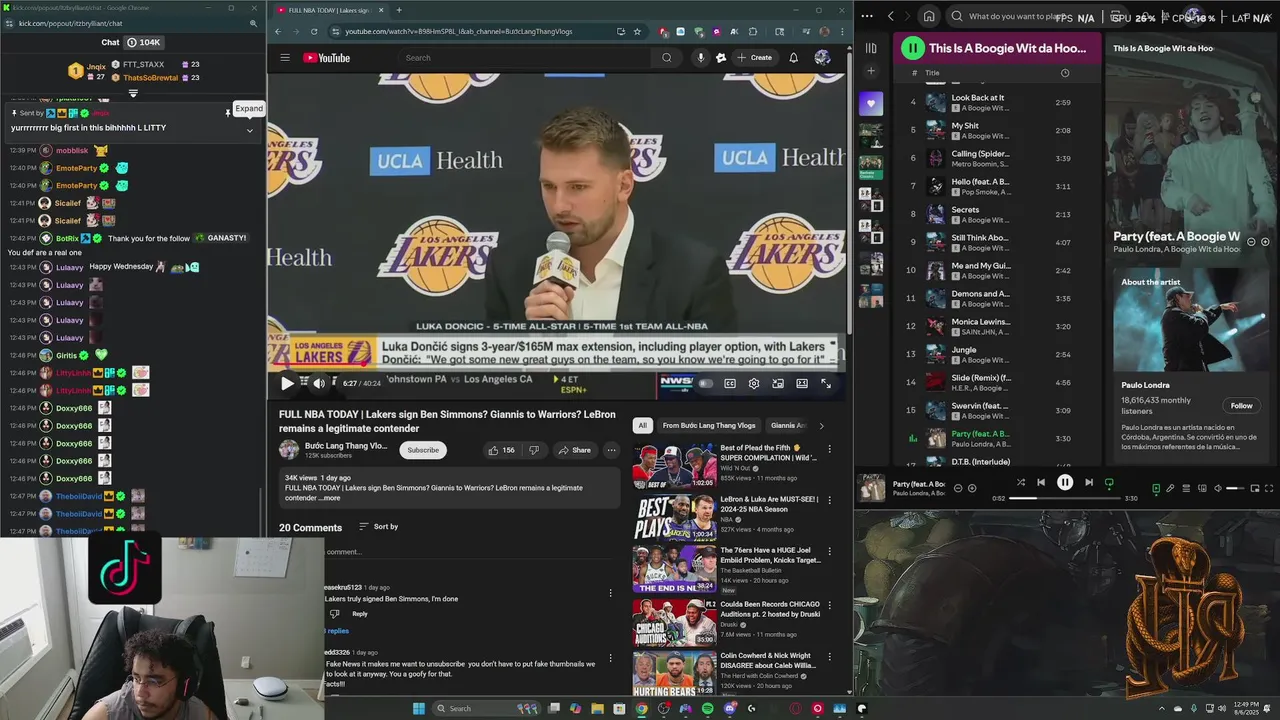Reload the YouTube page in Chrome
The width and height of the screenshot is (1280, 720).
click(x=312, y=31)
